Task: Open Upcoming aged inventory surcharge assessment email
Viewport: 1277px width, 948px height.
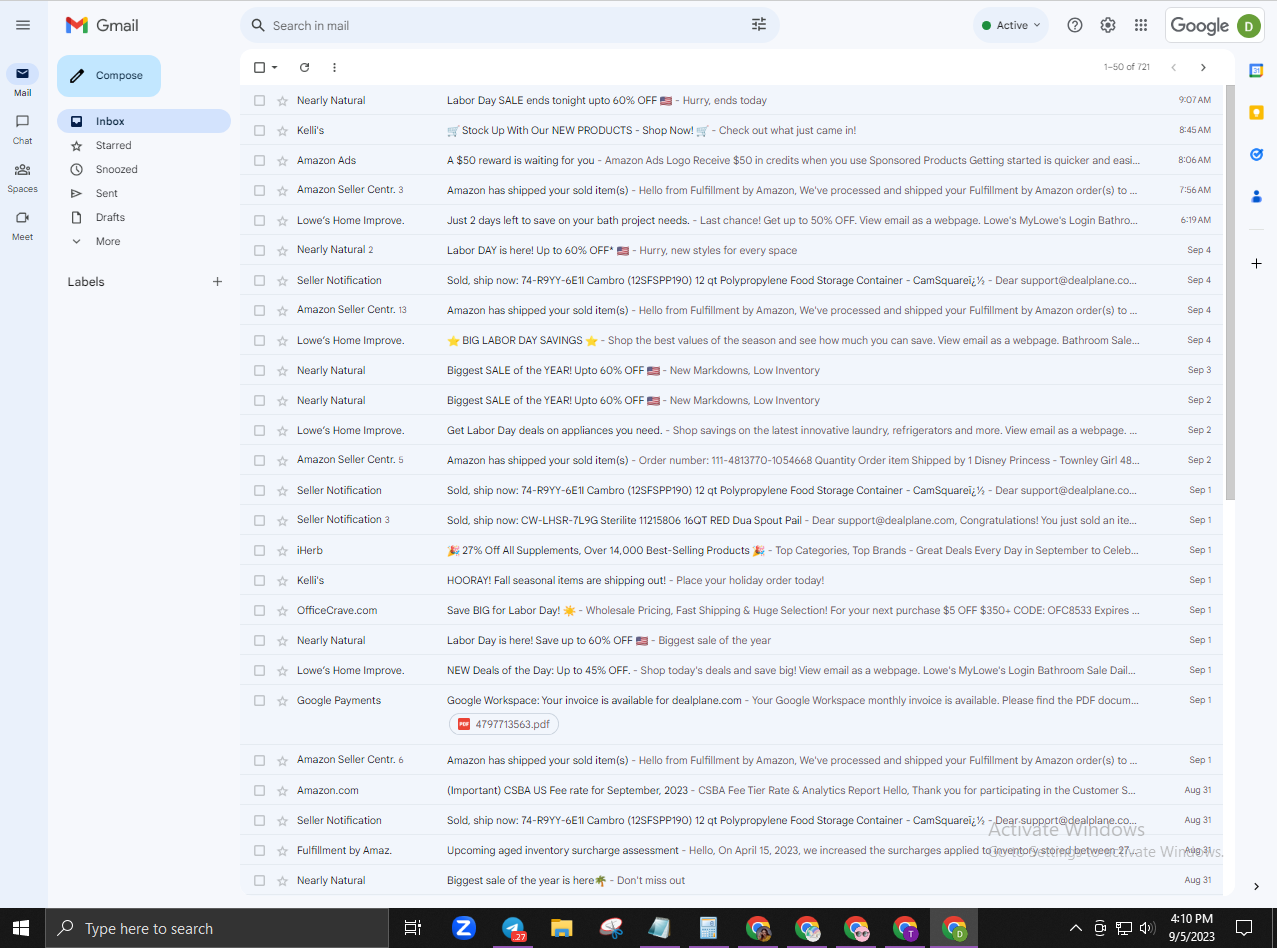Action: tap(730, 850)
